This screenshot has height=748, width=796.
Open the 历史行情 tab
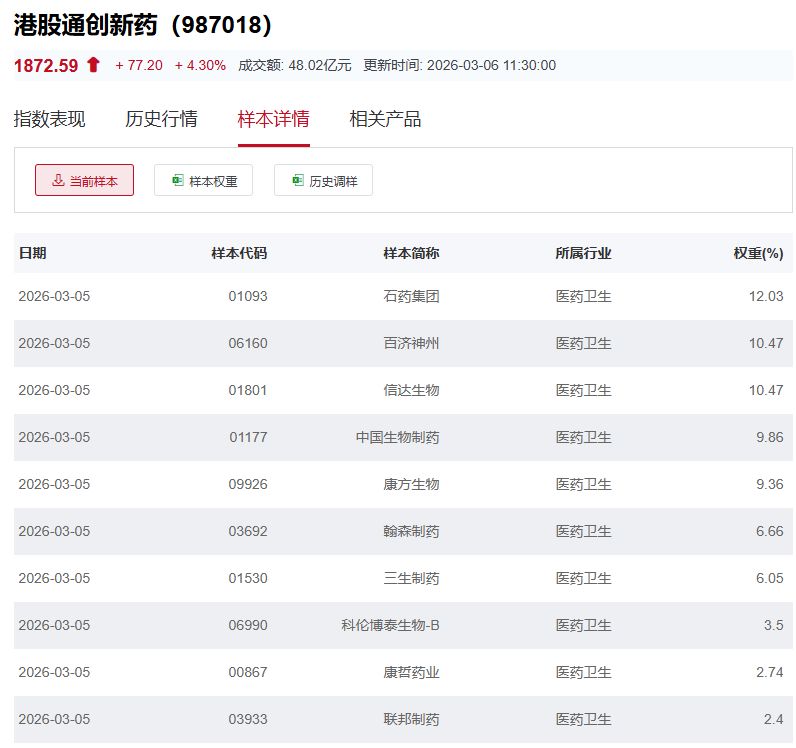click(x=161, y=119)
